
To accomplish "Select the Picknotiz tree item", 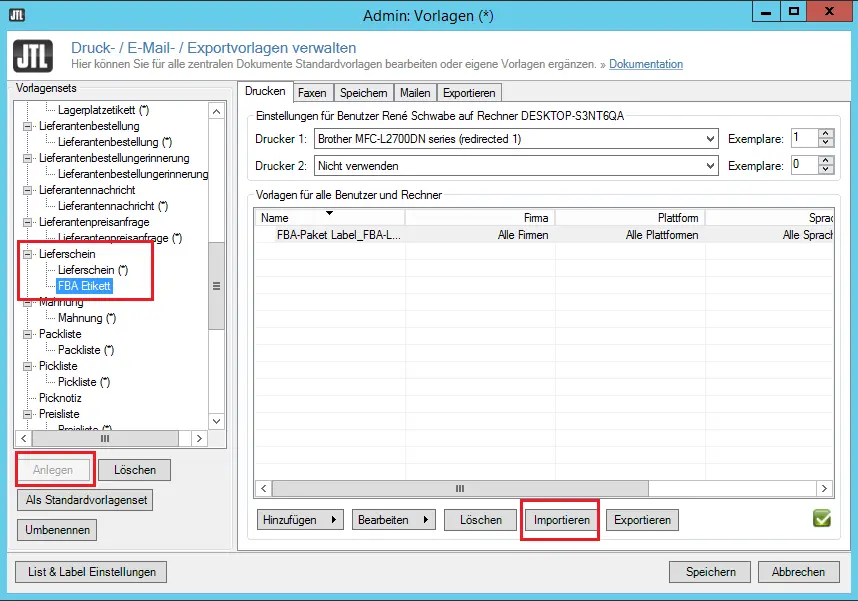I will pos(60,398).
